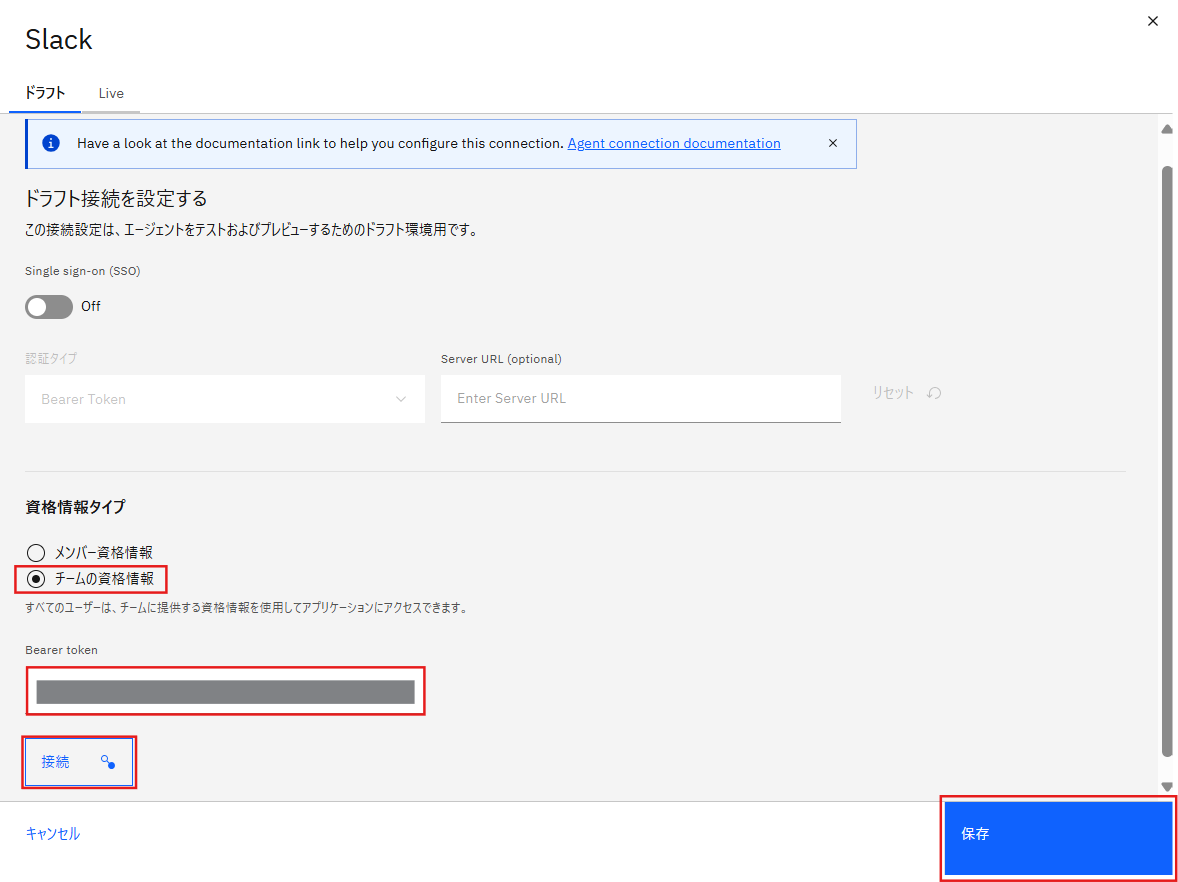Close the Slack dialog with X icon

click(x=1152, y=22)
